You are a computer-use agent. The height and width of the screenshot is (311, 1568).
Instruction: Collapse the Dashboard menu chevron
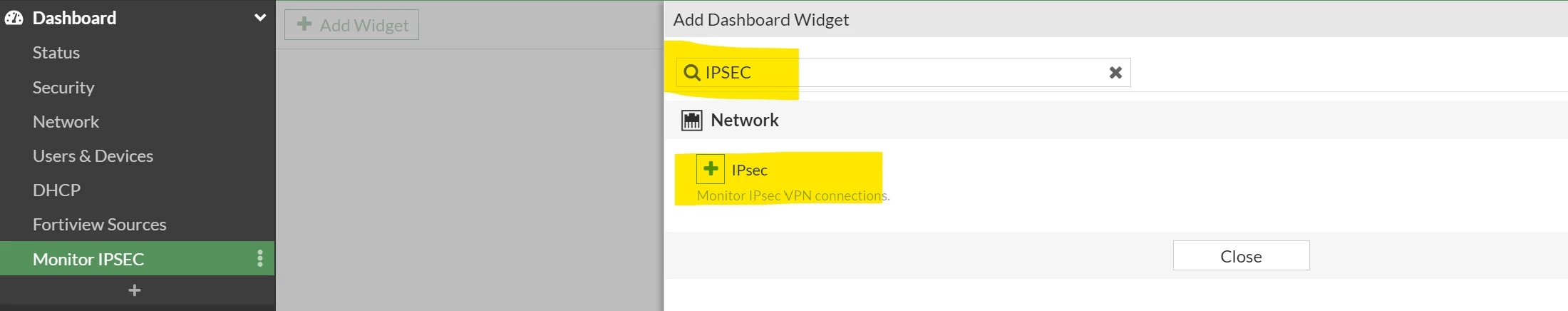point(260,17)
